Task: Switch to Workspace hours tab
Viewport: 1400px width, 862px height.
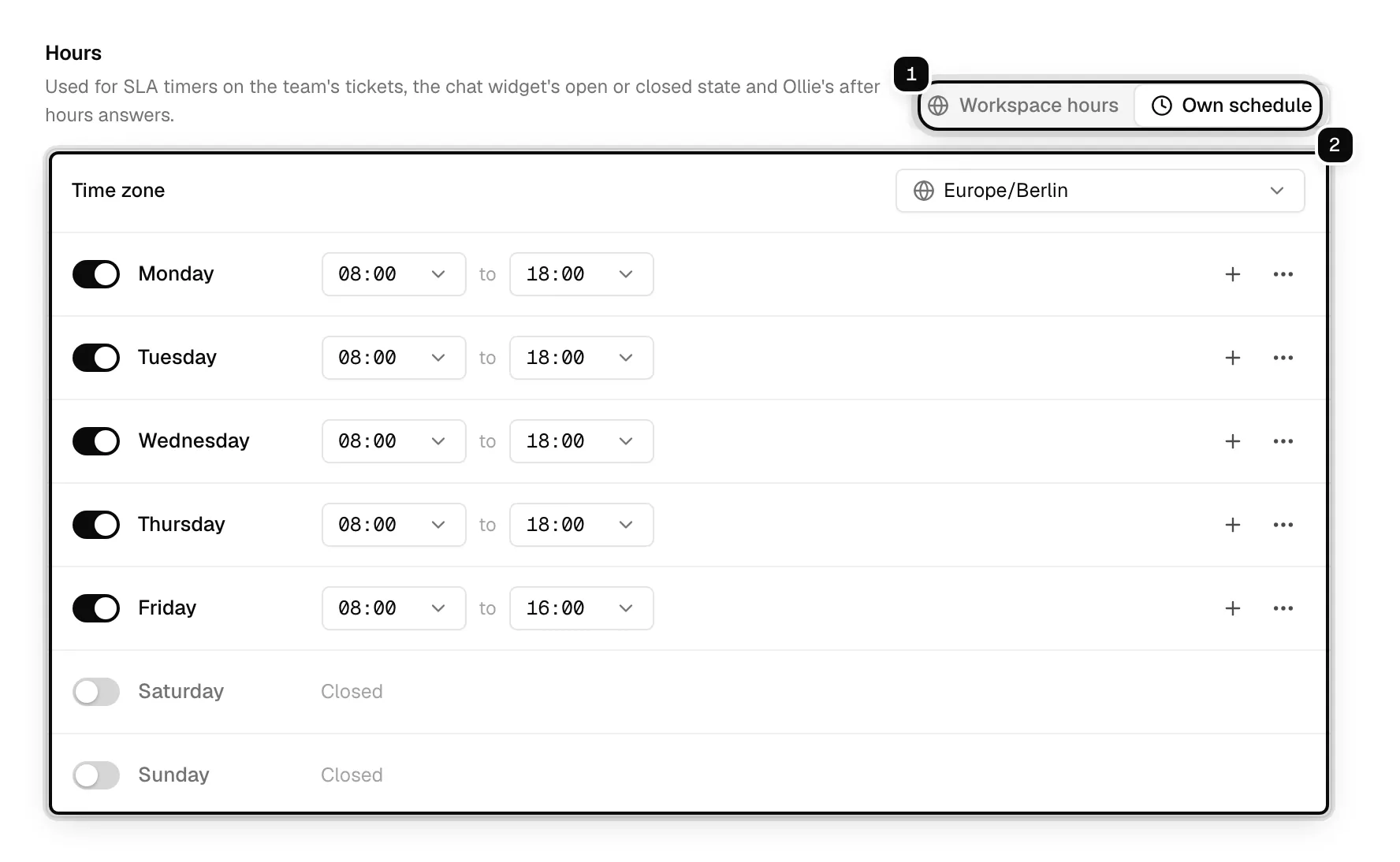Action: (x=1025, y=106)
